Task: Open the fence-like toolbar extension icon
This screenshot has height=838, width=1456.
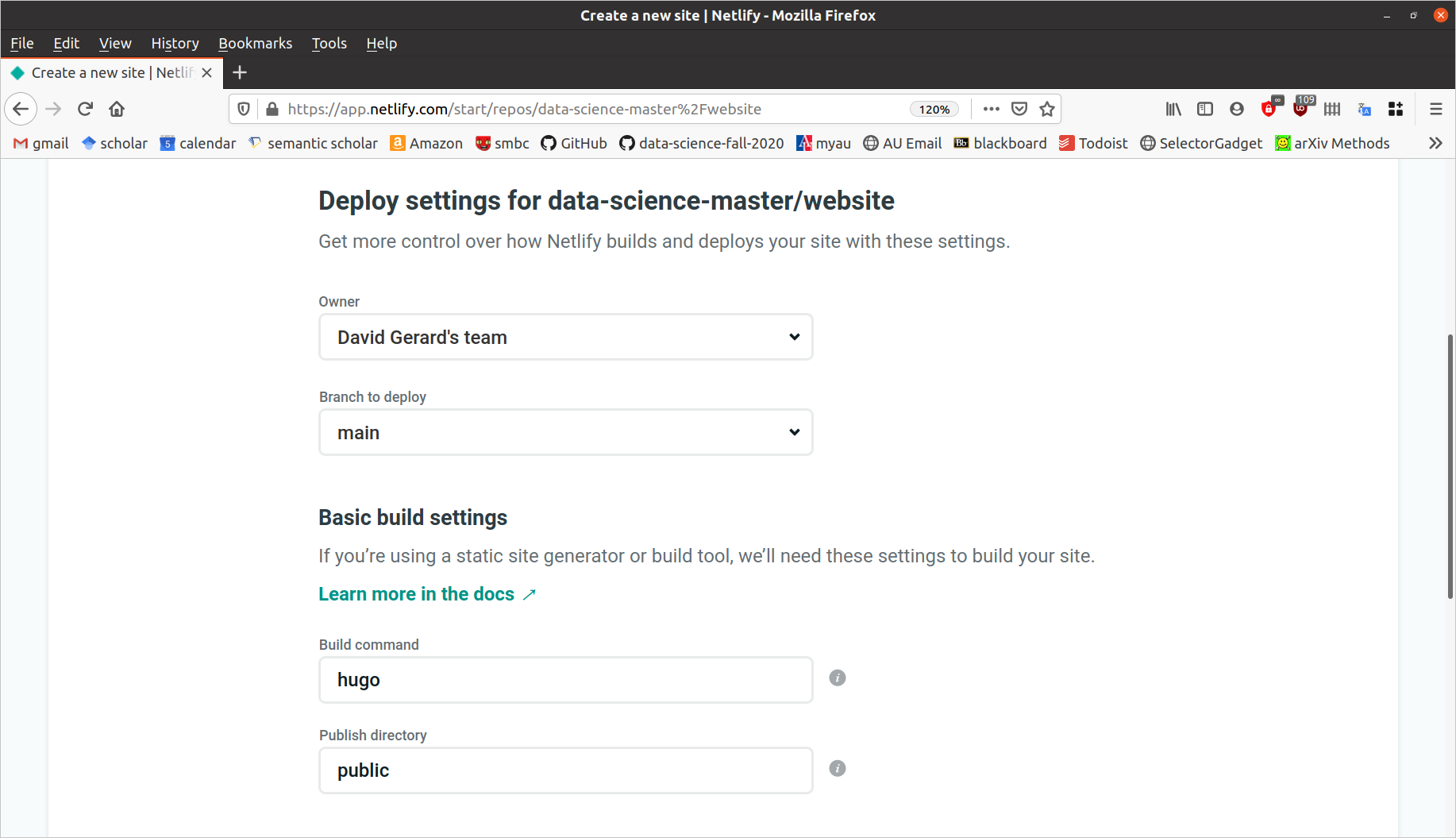Action: coord(1332,109)
